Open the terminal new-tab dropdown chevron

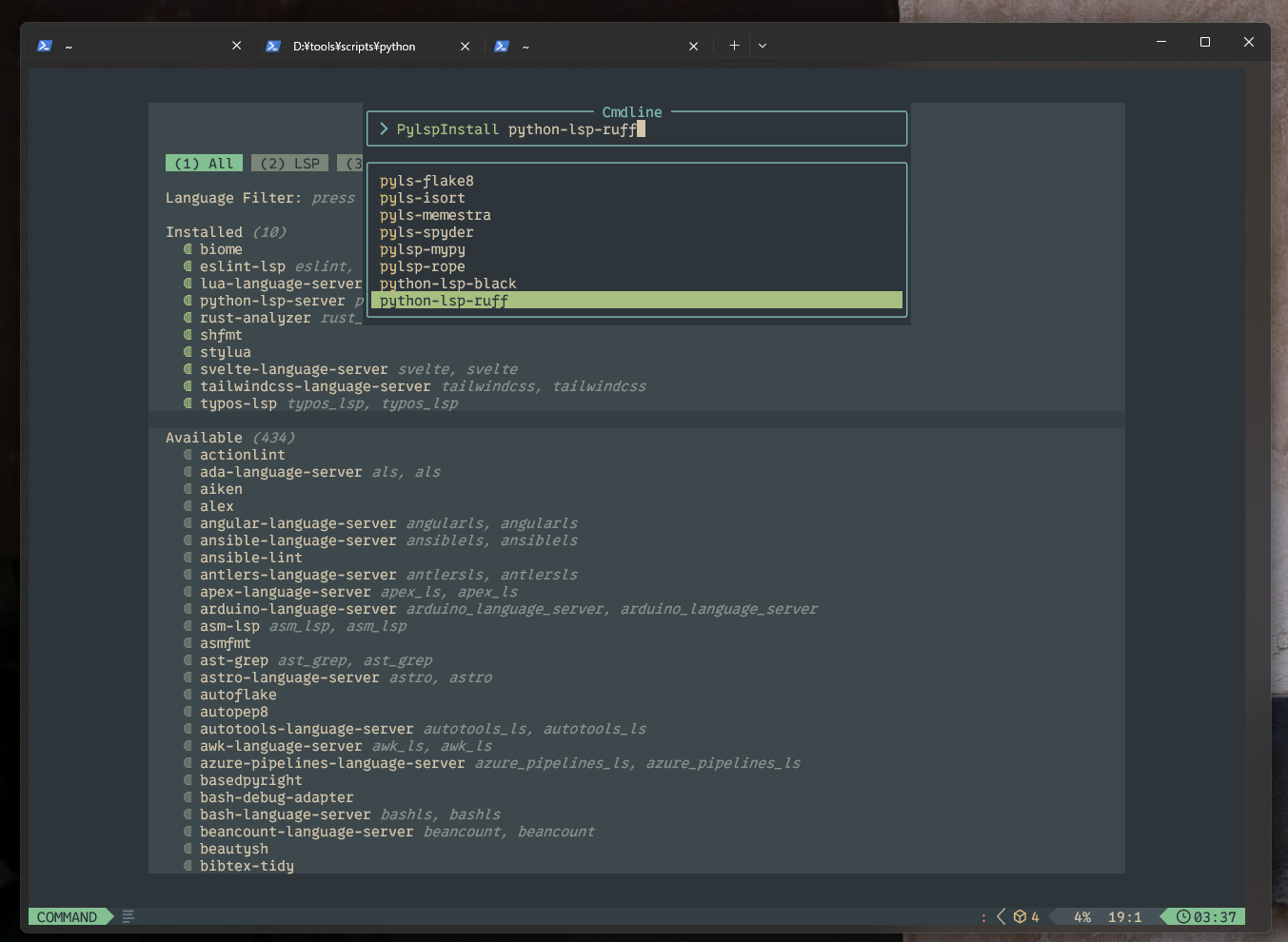coord(763,45)
